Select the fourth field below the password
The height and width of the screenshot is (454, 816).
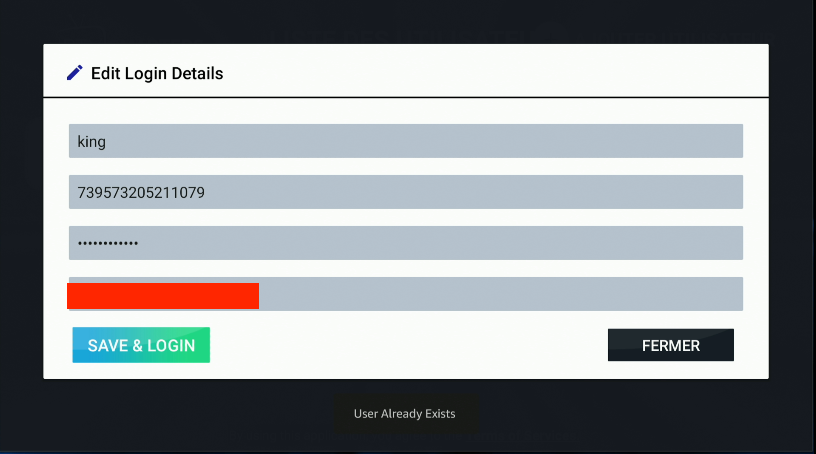pyautogui.click(x=500, y=294)
